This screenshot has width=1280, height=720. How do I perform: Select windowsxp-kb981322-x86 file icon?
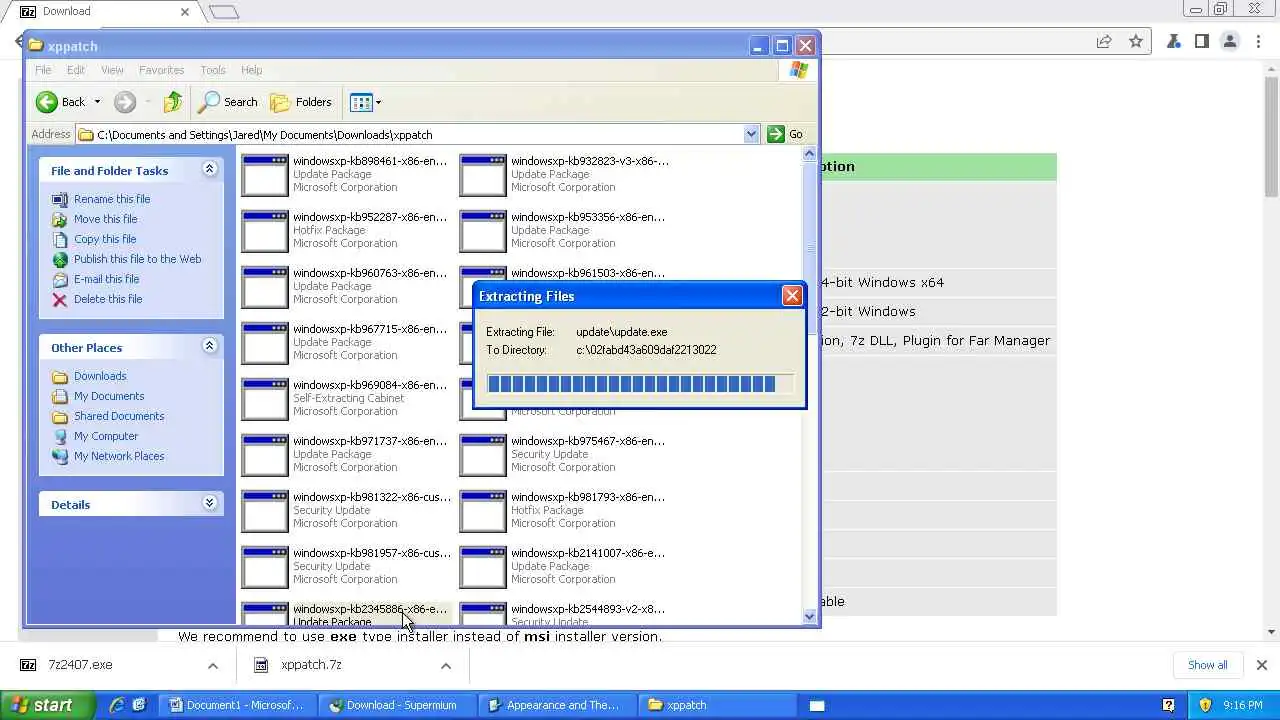(x=265, y=511)
